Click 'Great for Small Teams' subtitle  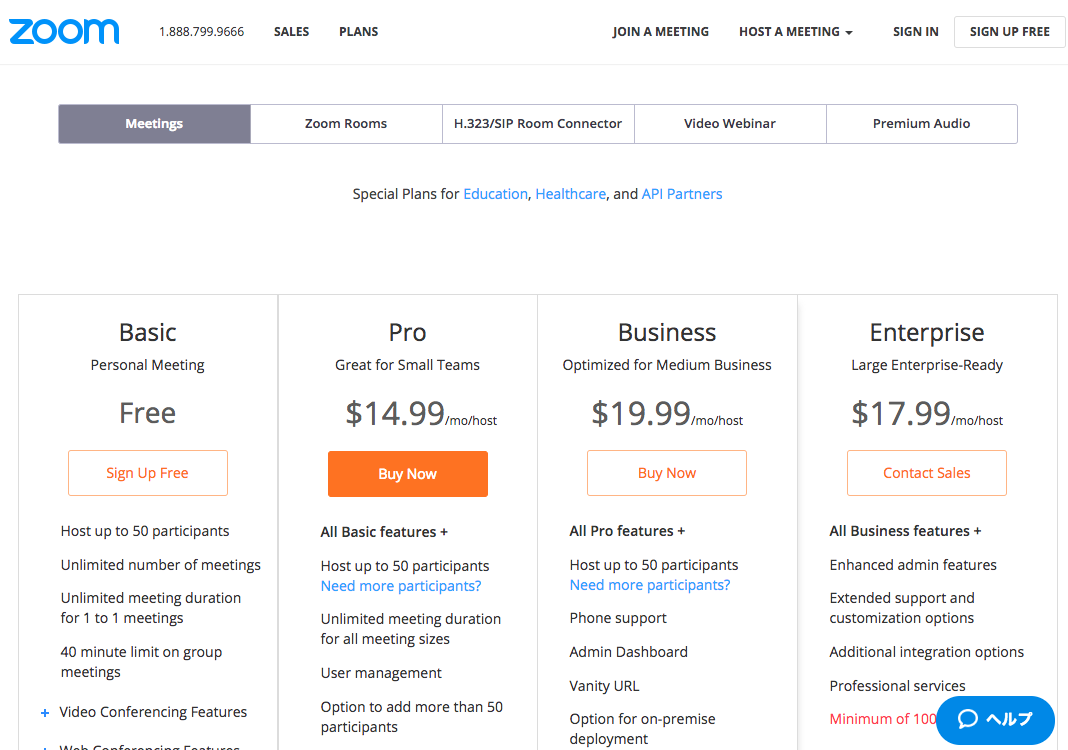point(407,365)
